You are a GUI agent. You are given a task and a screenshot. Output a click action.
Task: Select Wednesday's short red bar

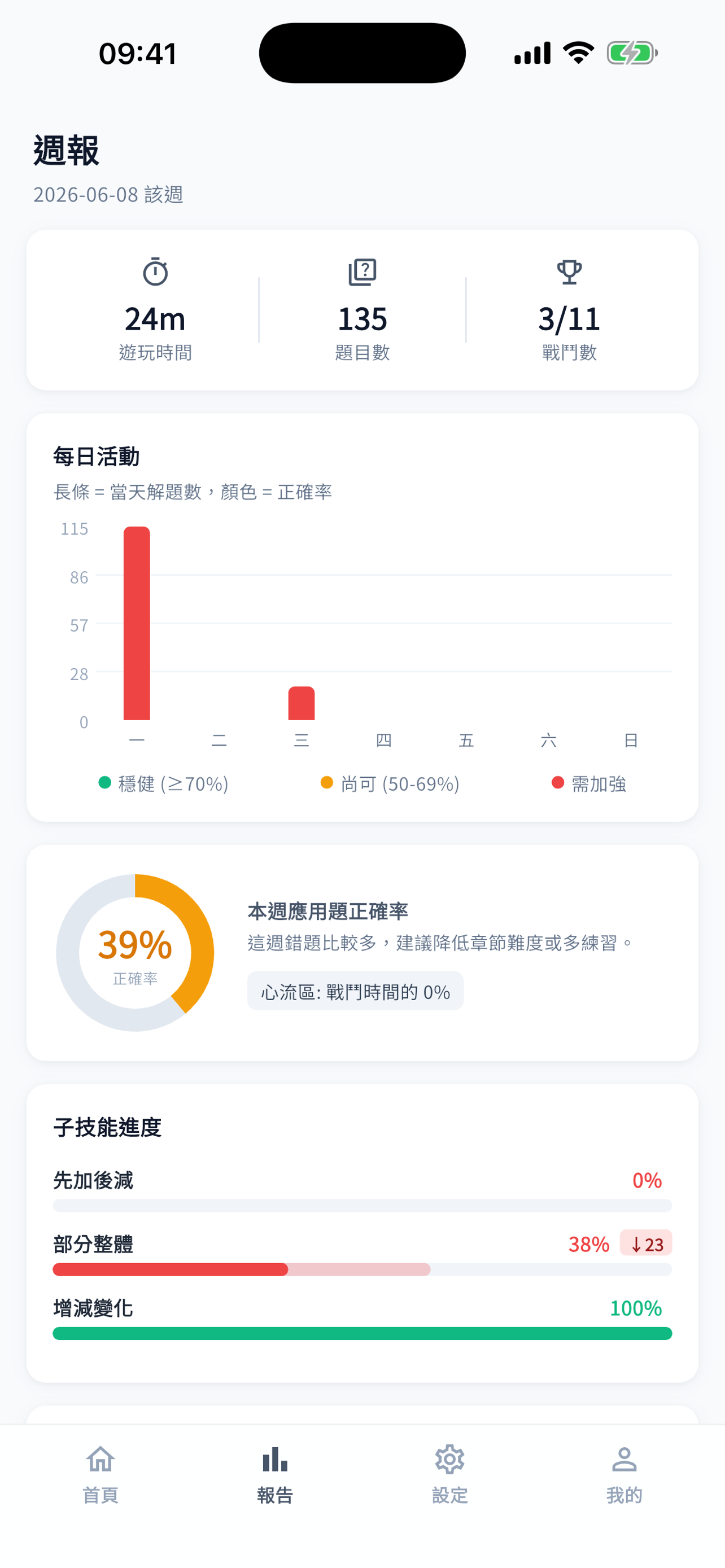pyautogui.click(x=302, y=703)
